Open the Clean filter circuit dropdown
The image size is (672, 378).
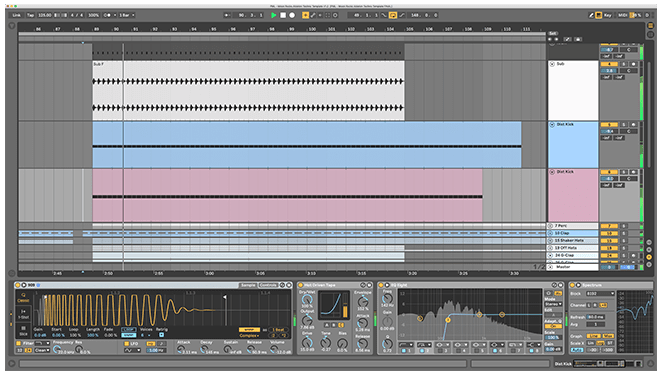(x=42, y=350)
